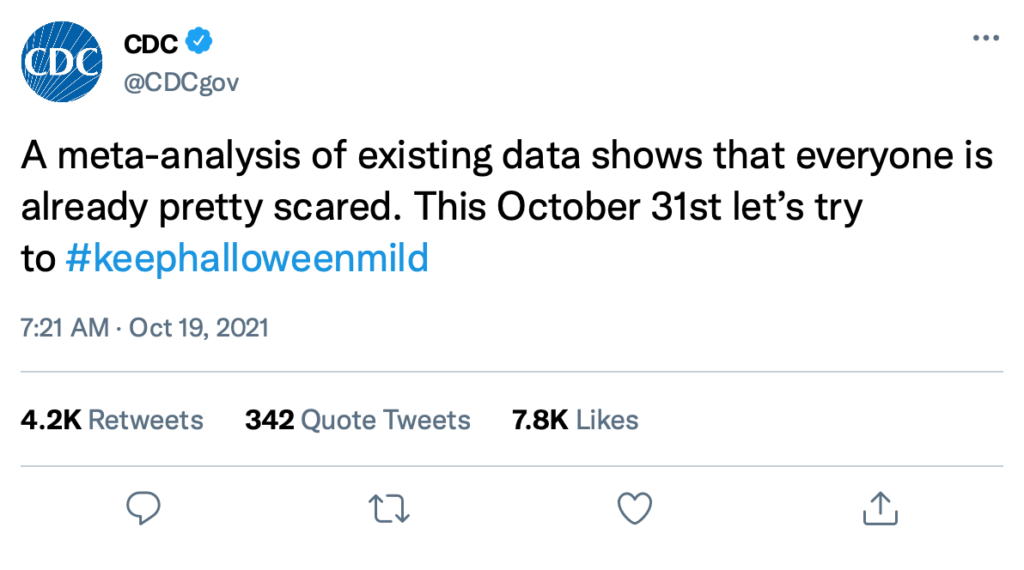Open the CDC profile avatar
Image resolution: width=1024 pixels, height=570 pixels.
tap(62, 62)
